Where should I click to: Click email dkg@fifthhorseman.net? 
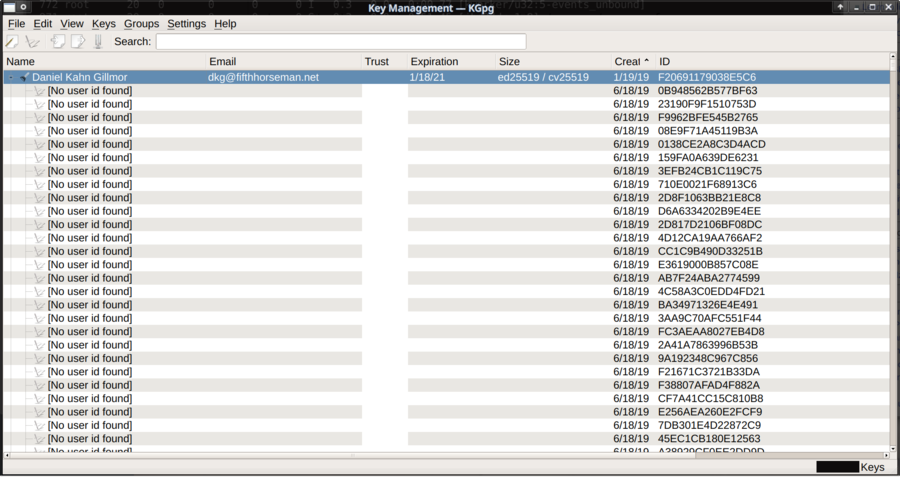point(263,77)
